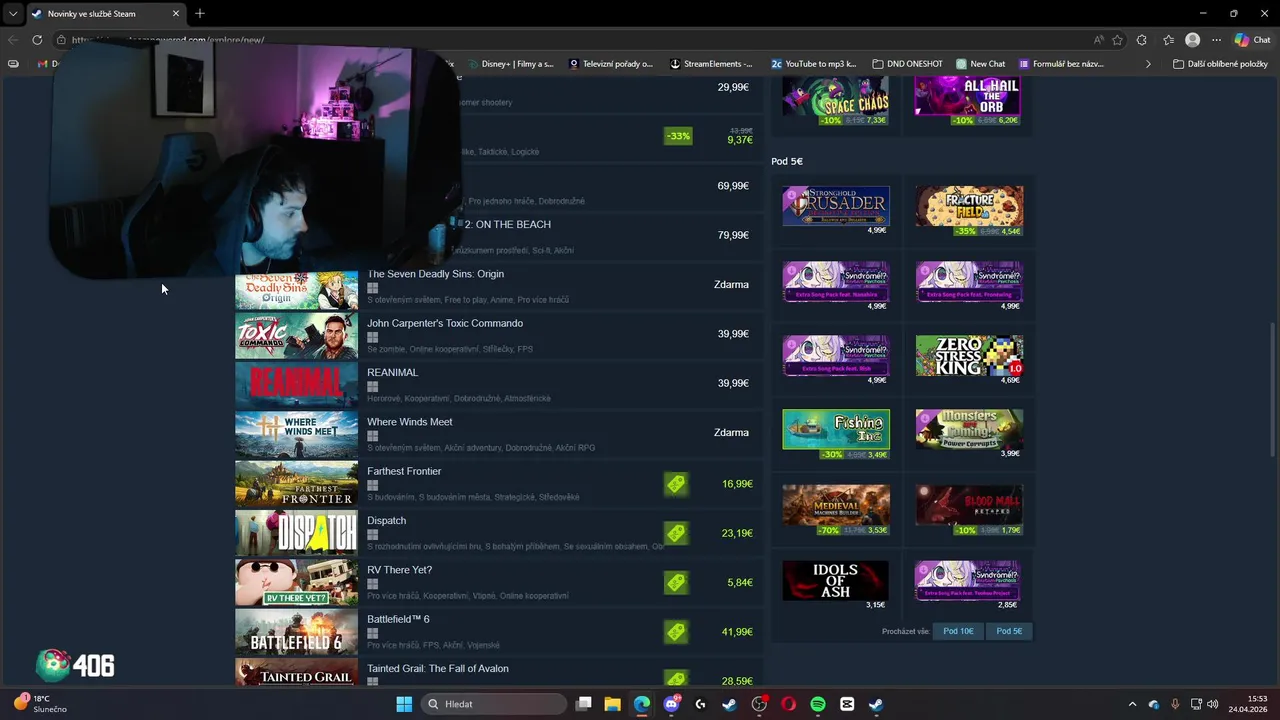Click the REANIMAL red thumbnail
This screenshot has width=1280, height=720.
click(x=296, y=385)
